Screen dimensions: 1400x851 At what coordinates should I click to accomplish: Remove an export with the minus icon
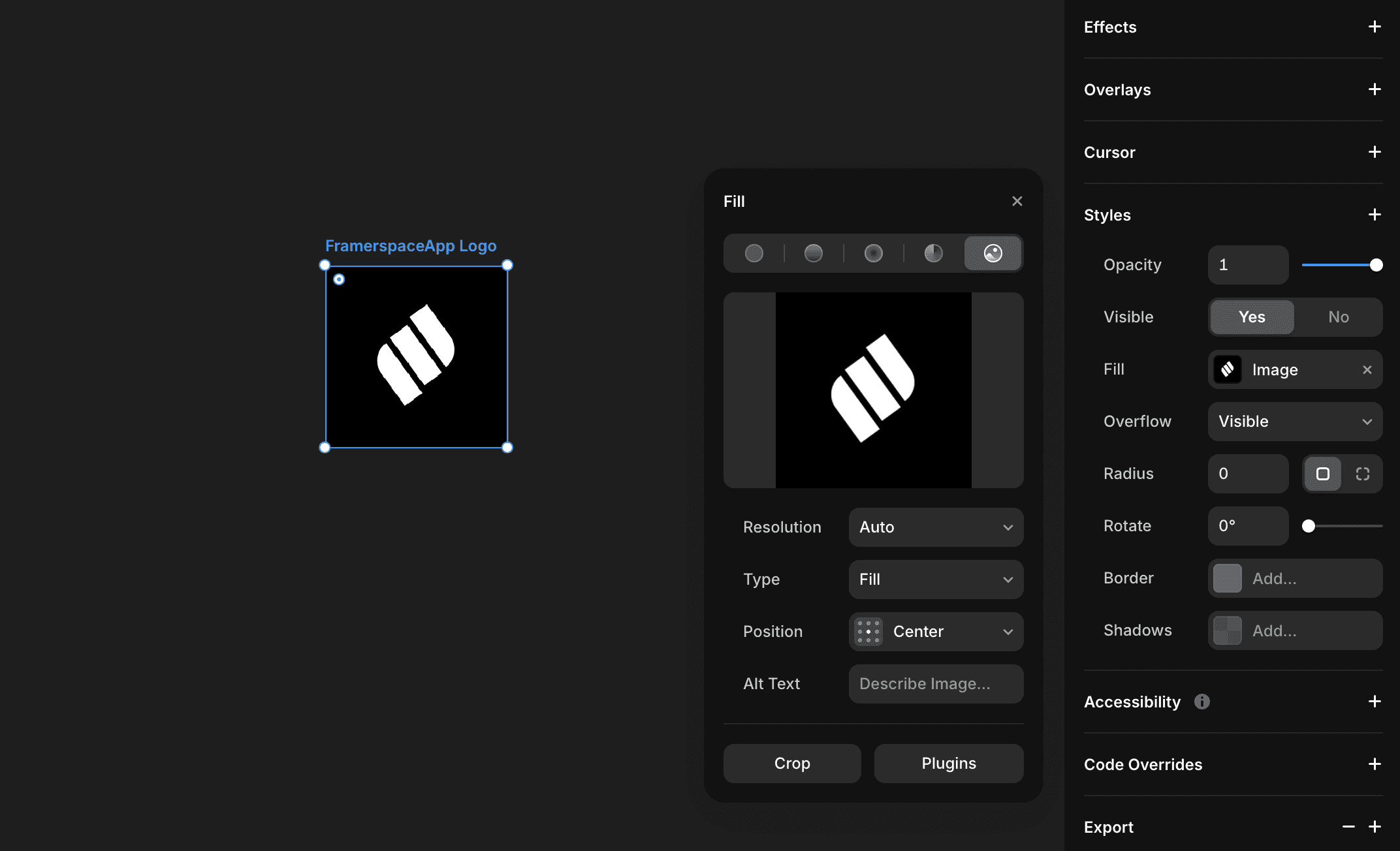[1348, 827]
